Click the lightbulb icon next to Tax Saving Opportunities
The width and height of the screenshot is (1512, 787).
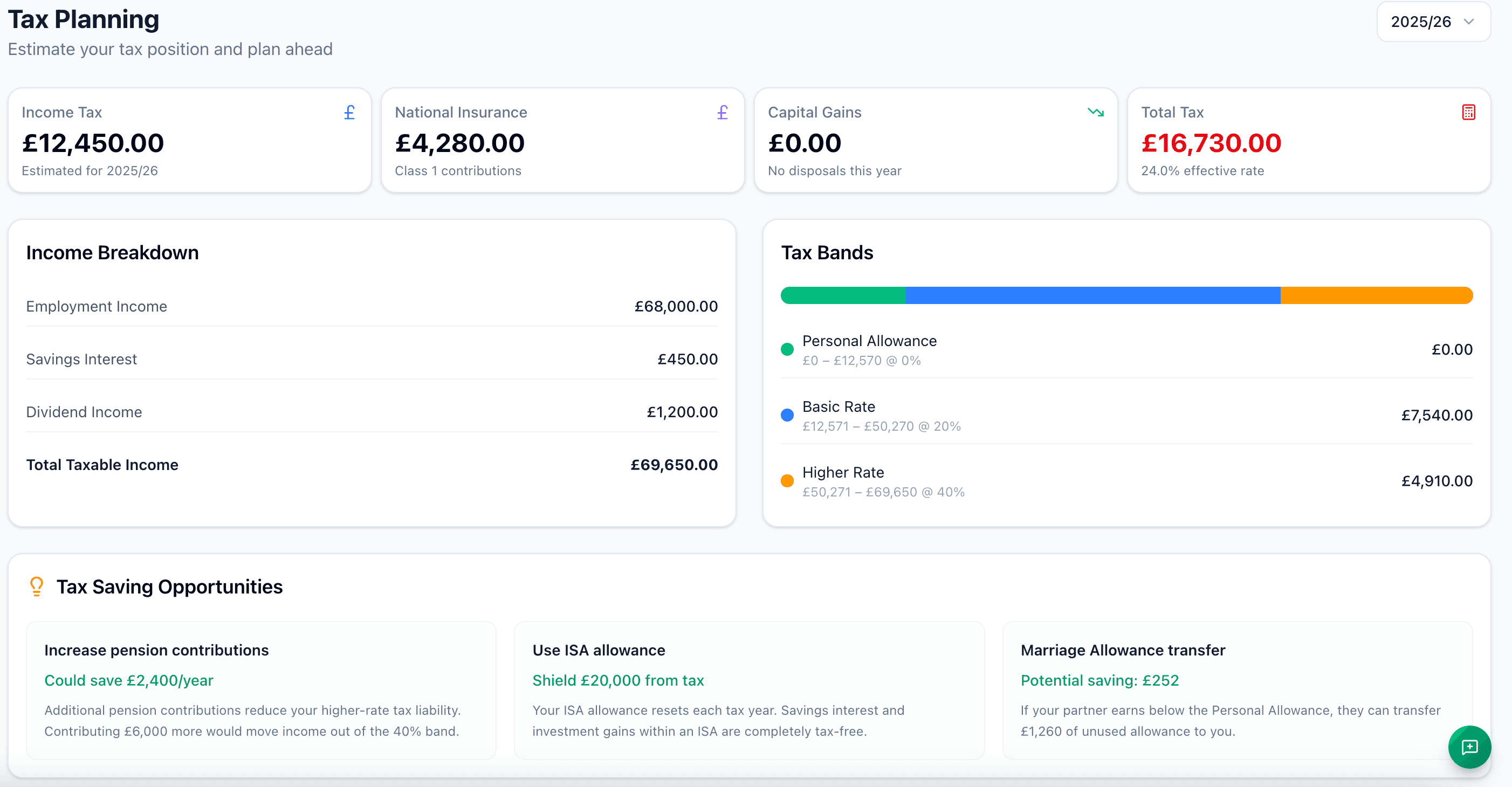(x=36, y=586)
